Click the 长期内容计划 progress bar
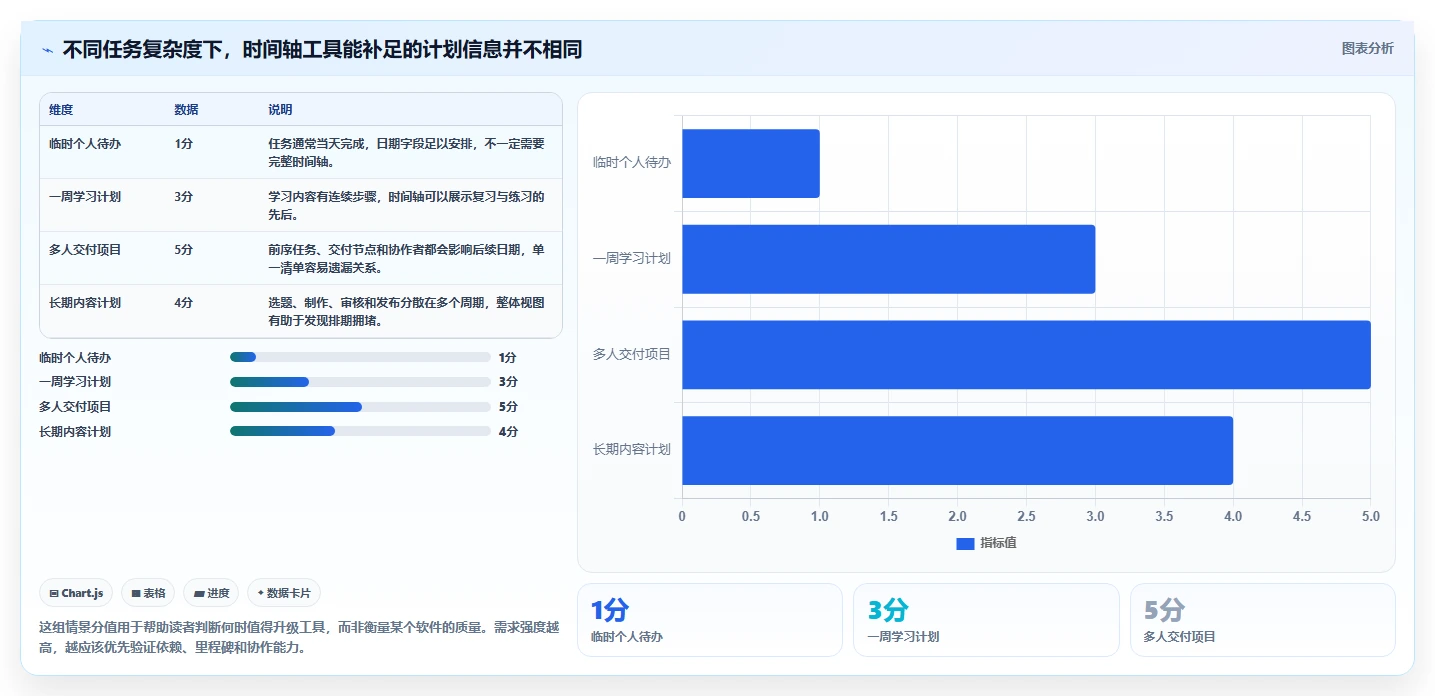The width and height of the screenshot is (1435, 696). pyautogui.click(x=360, y=431)
